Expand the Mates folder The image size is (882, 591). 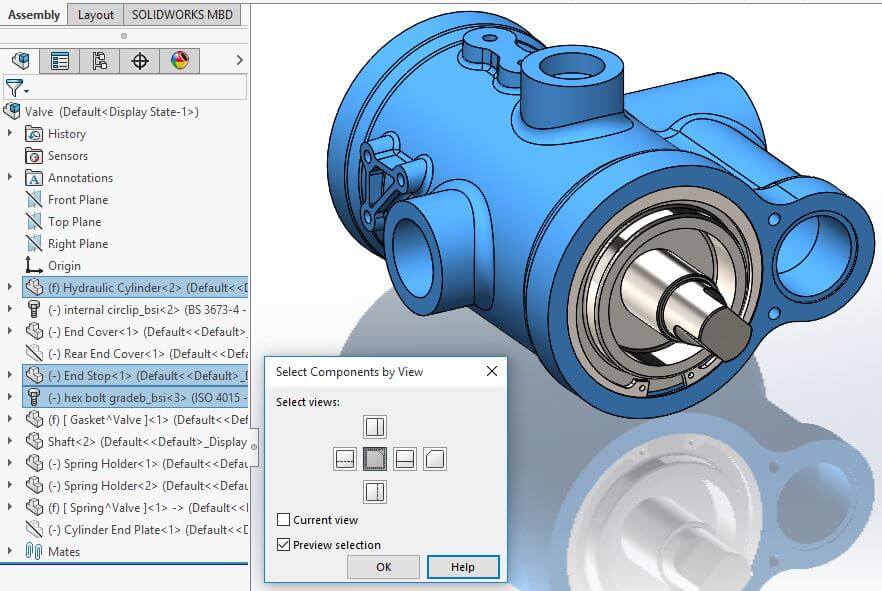coord(10,551)
